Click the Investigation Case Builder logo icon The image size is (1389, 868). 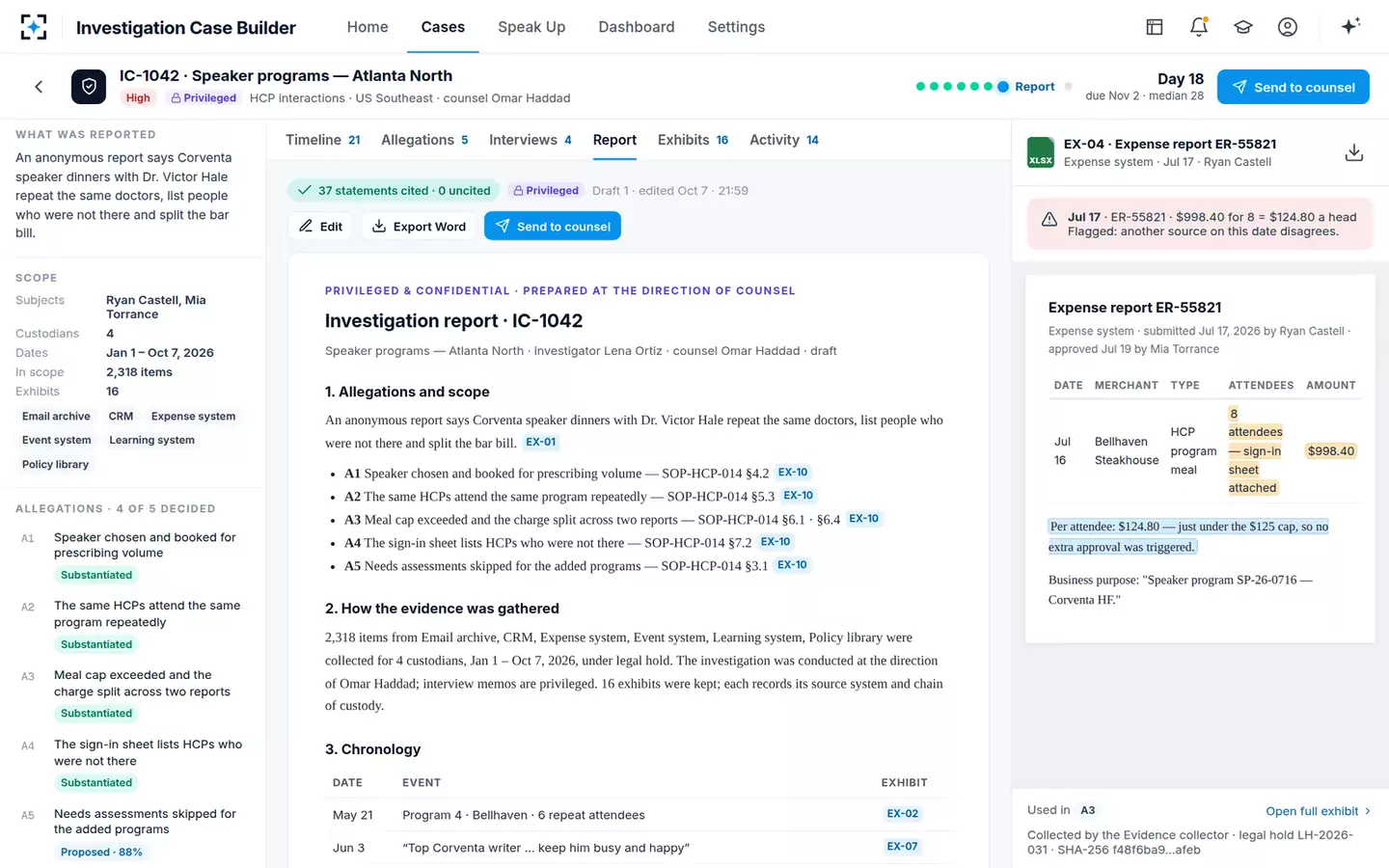[34, 27]
